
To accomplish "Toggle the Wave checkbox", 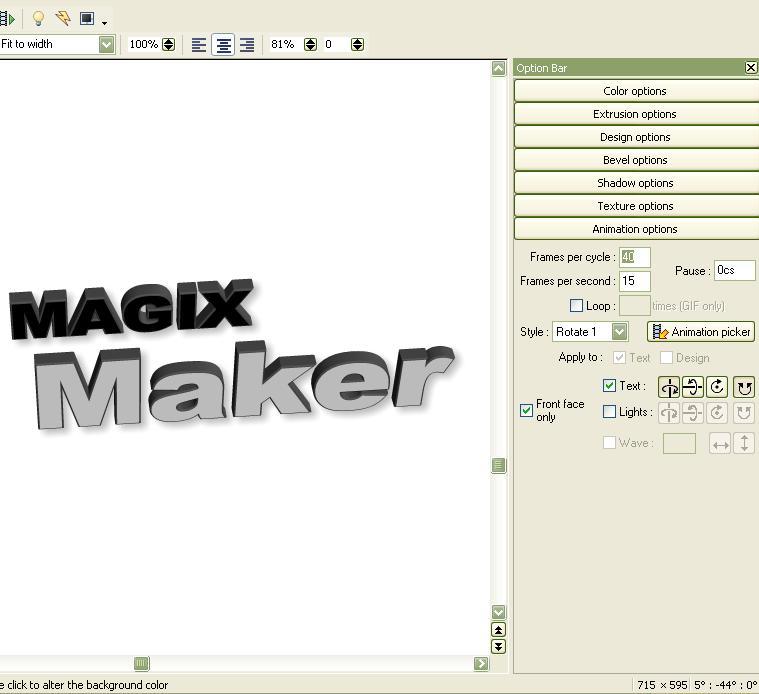I will tap(609, 442).
